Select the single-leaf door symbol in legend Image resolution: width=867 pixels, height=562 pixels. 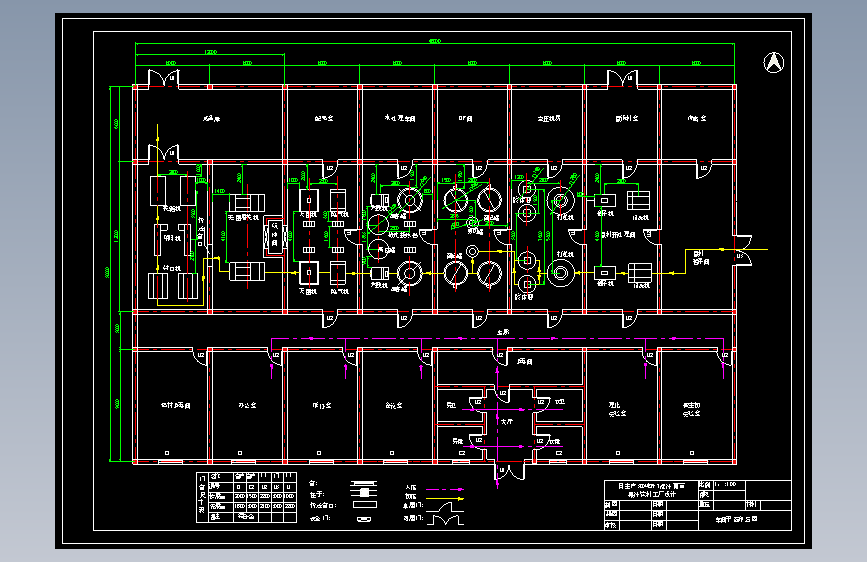[445, 507]
